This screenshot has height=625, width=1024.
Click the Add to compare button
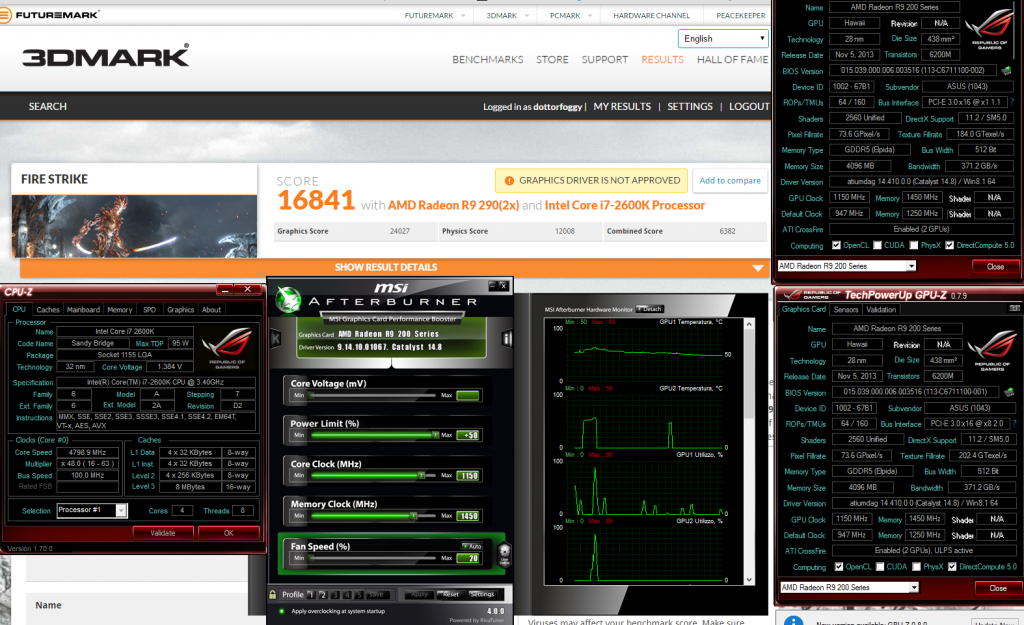(x=730, y=181)
